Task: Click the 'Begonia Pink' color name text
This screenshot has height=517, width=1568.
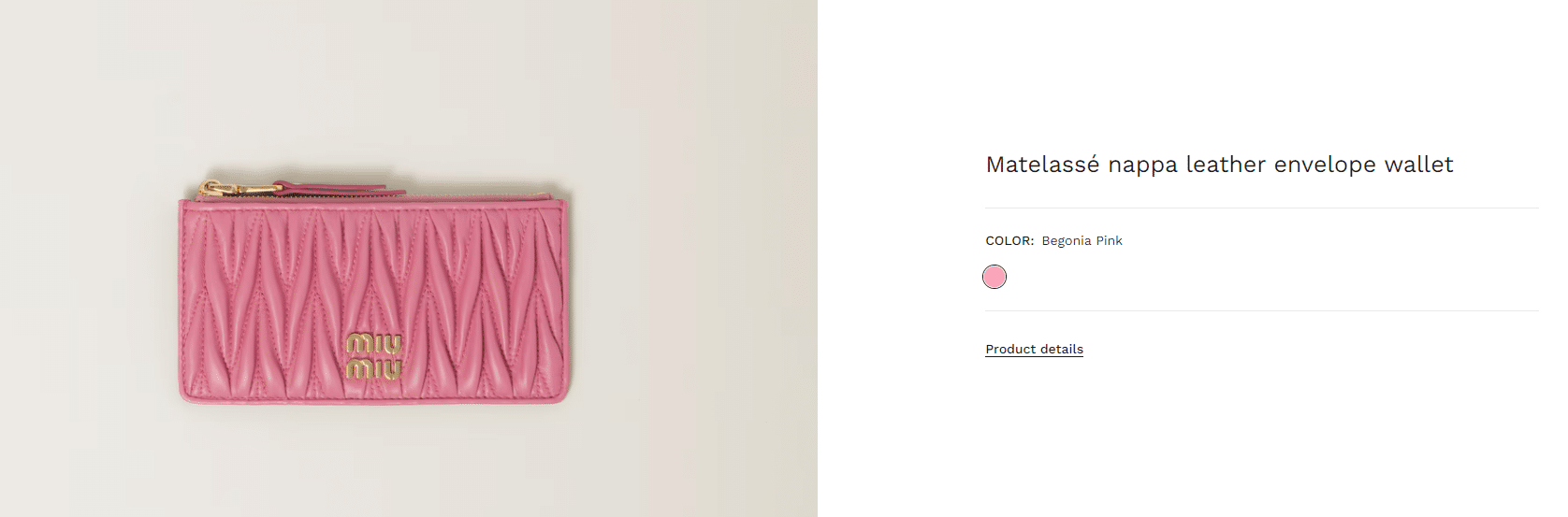Action: click(x=1082, y=240)
